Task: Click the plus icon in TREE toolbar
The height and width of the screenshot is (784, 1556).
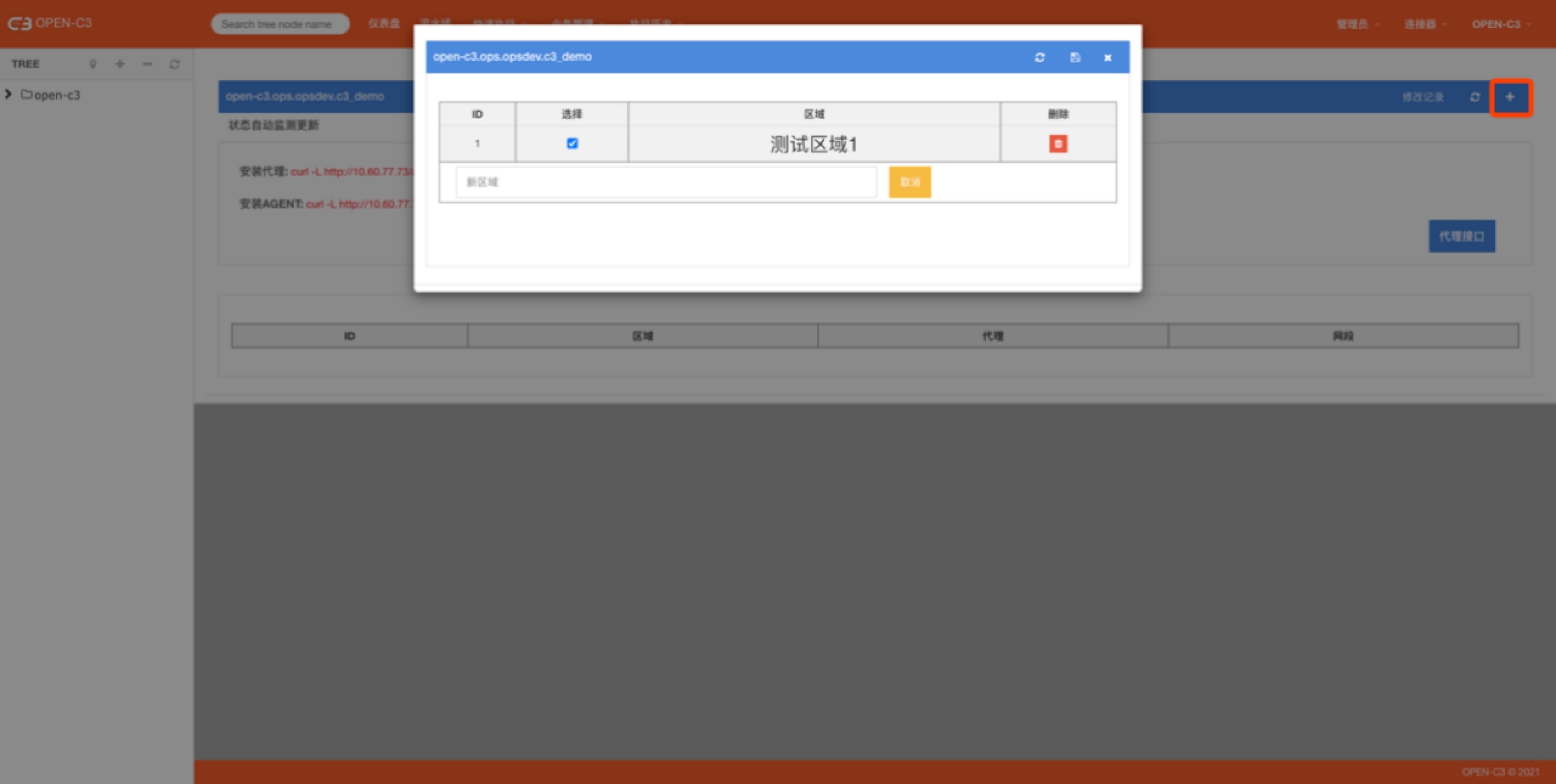Action: pyautogui.click(x=120, y=64)
